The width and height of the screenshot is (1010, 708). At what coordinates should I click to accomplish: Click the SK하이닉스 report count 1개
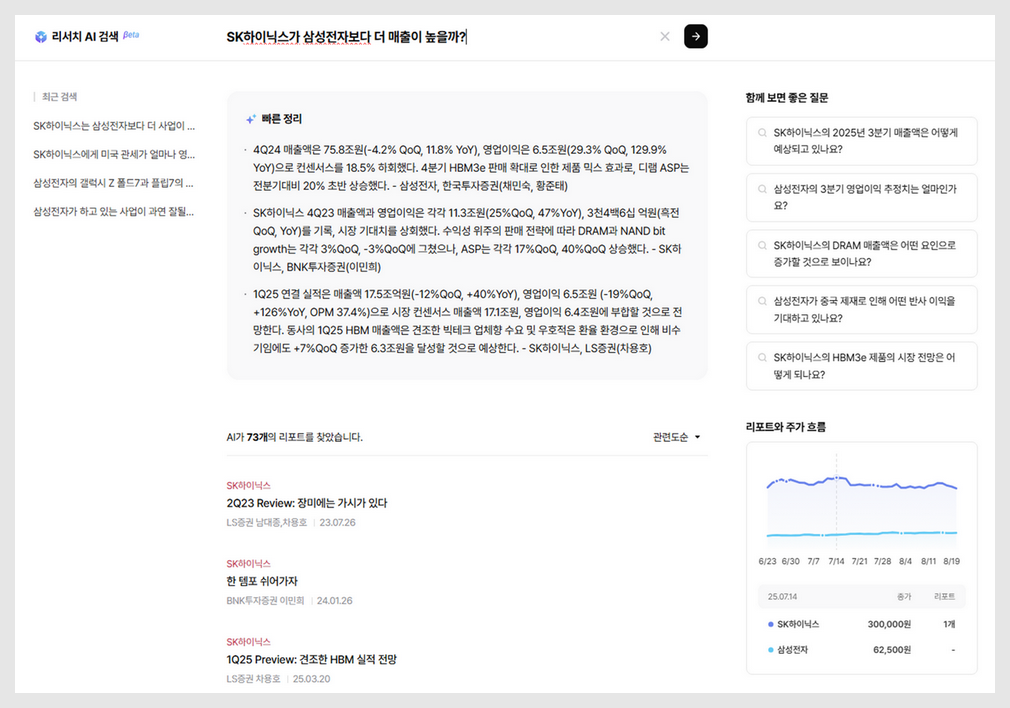pyautogui.click(x=949, y=624)
